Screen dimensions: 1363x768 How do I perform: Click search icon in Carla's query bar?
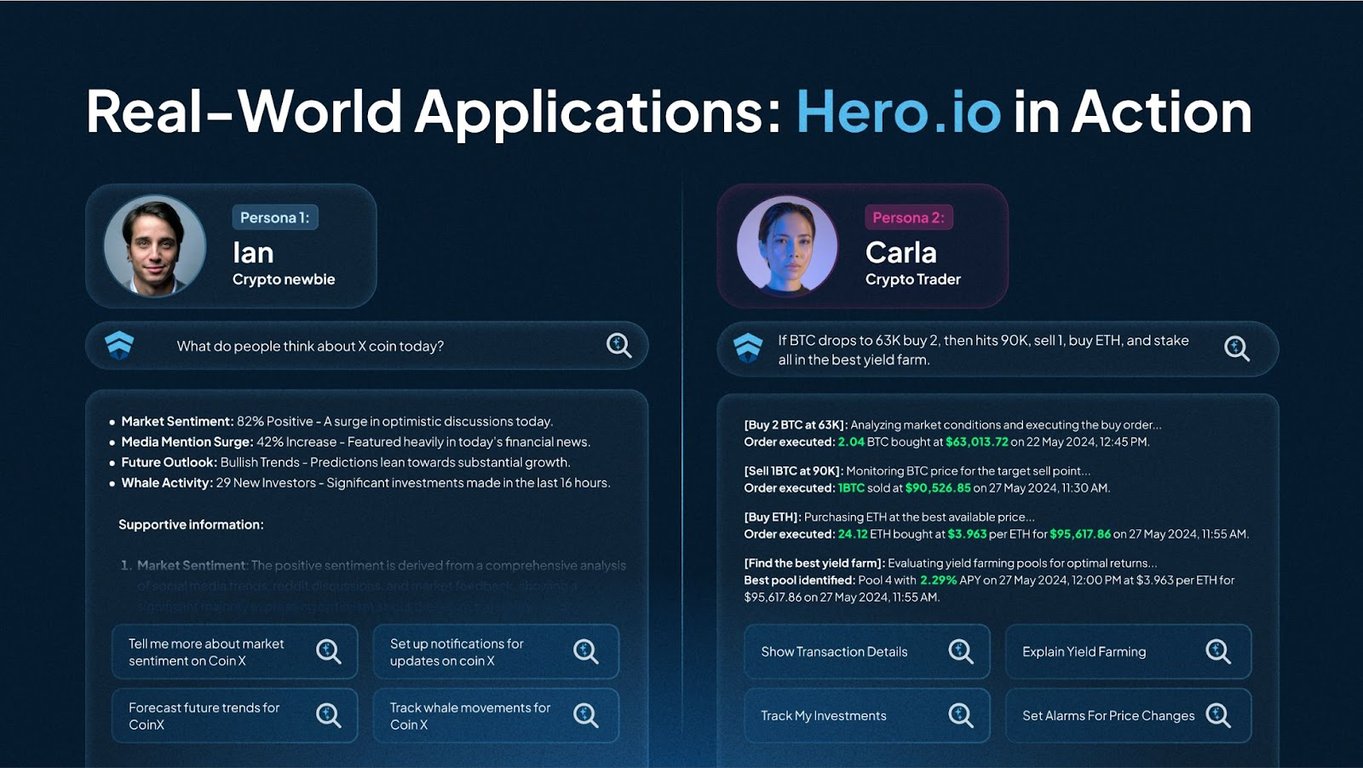tap(1237, 348)
